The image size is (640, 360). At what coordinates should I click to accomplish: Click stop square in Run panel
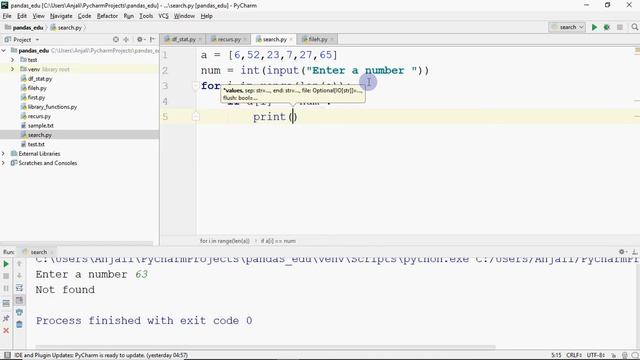click(6, 276)
